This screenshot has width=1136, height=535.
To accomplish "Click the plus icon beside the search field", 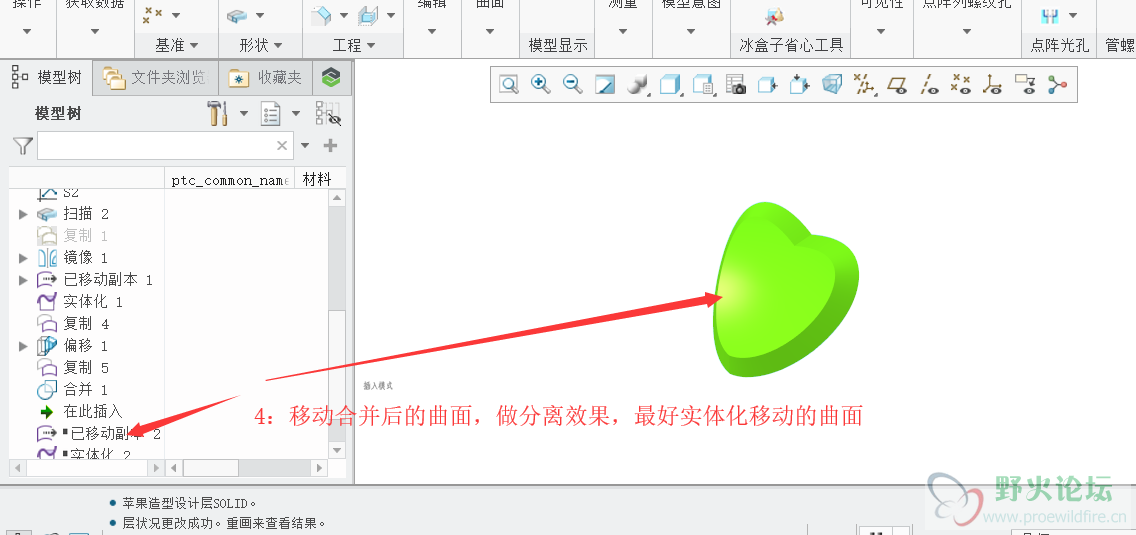I will 330,146.
